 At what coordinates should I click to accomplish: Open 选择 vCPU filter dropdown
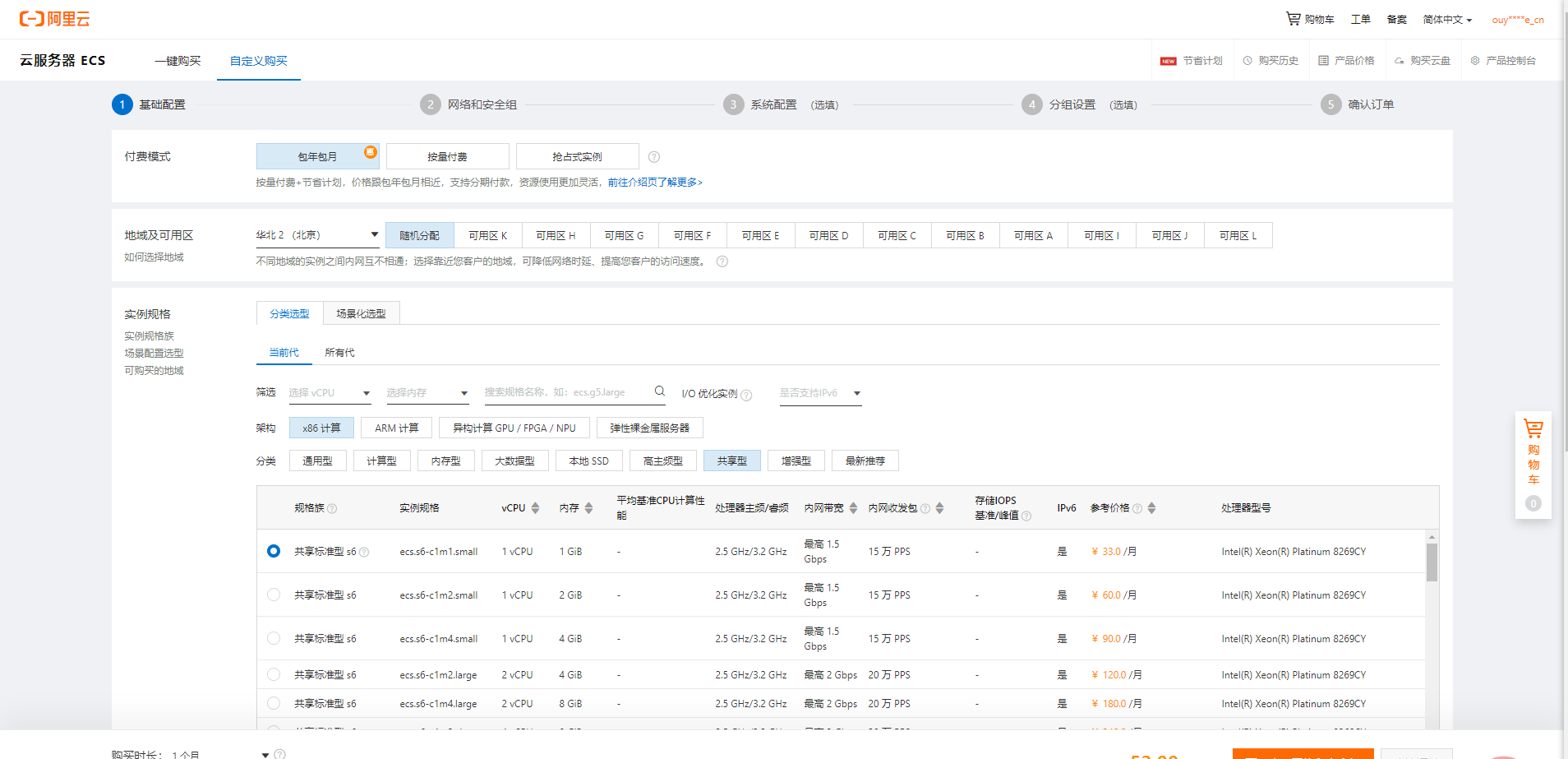coord(330,393)
